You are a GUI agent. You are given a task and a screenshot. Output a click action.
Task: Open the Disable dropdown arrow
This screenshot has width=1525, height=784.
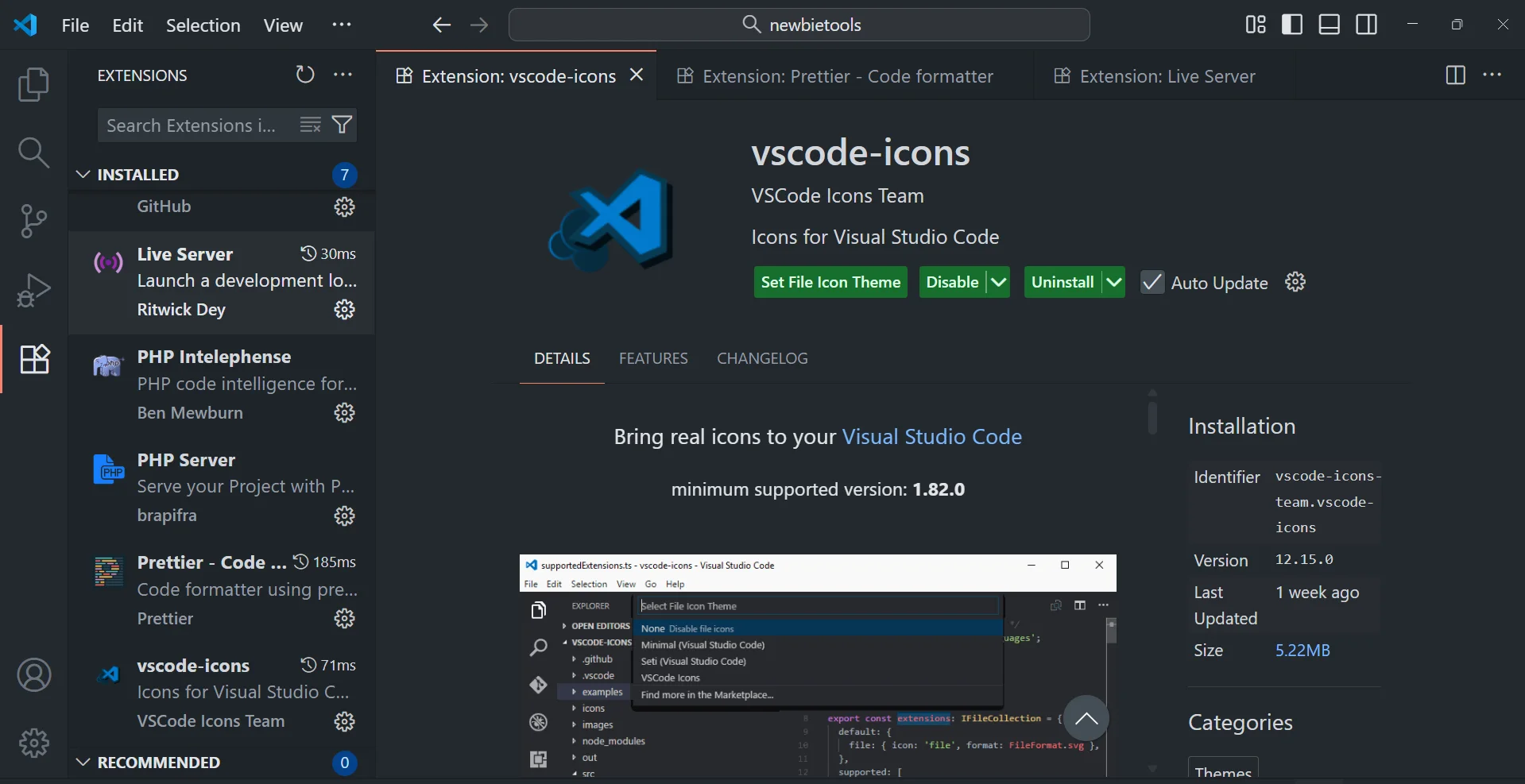tap(998, 282)
